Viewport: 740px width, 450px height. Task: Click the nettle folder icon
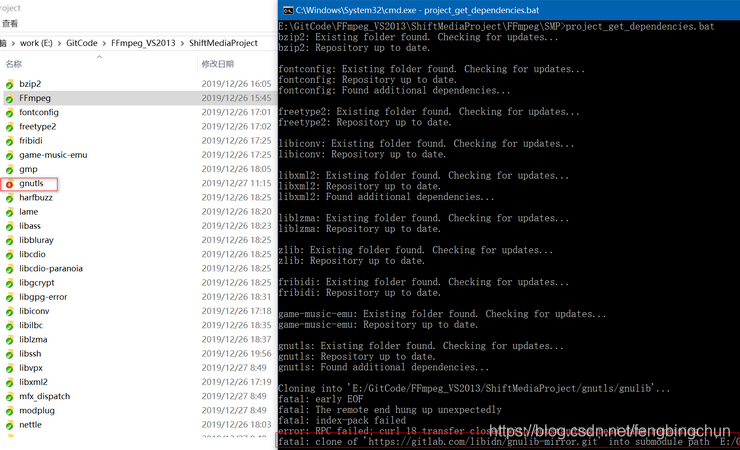coord(9,425)
